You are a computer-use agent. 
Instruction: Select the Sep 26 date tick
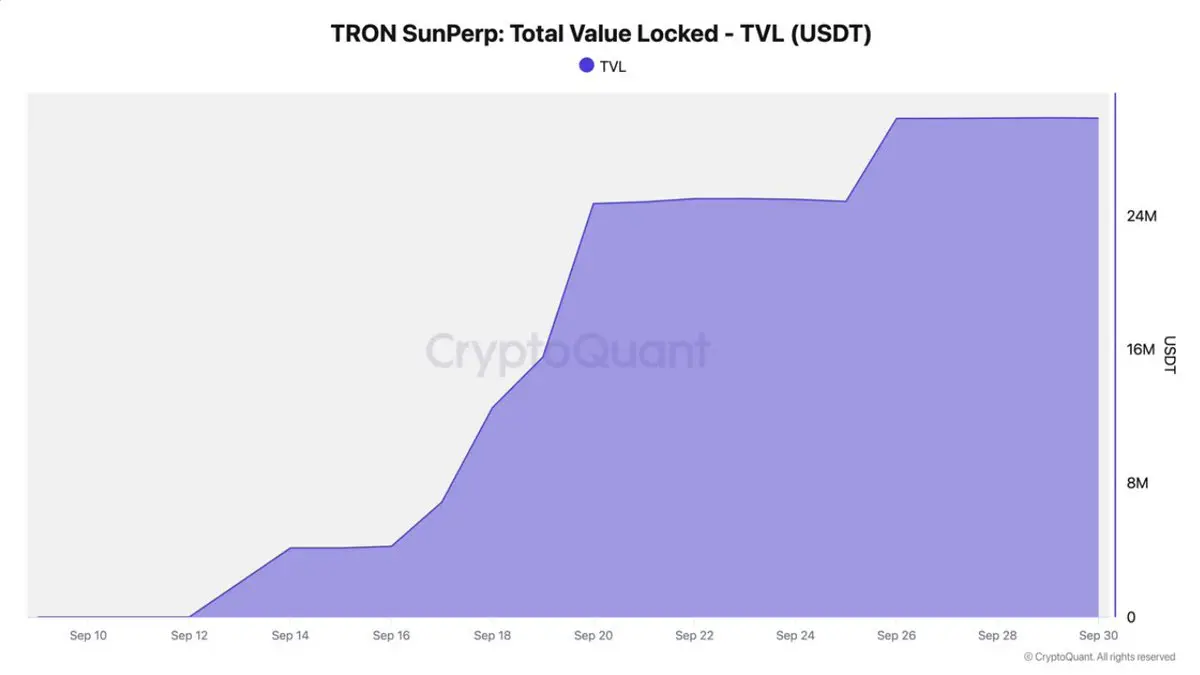point(896,635)
